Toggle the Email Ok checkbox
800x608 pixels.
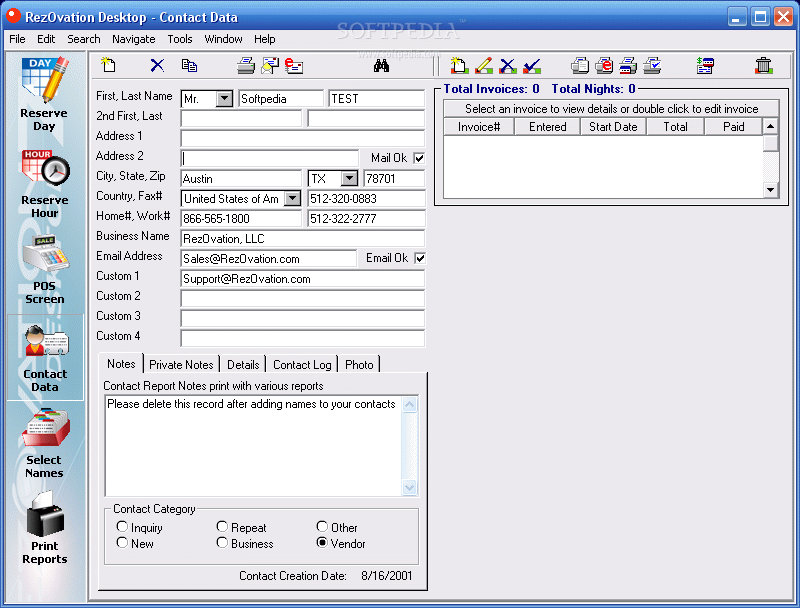click(419, 258)
